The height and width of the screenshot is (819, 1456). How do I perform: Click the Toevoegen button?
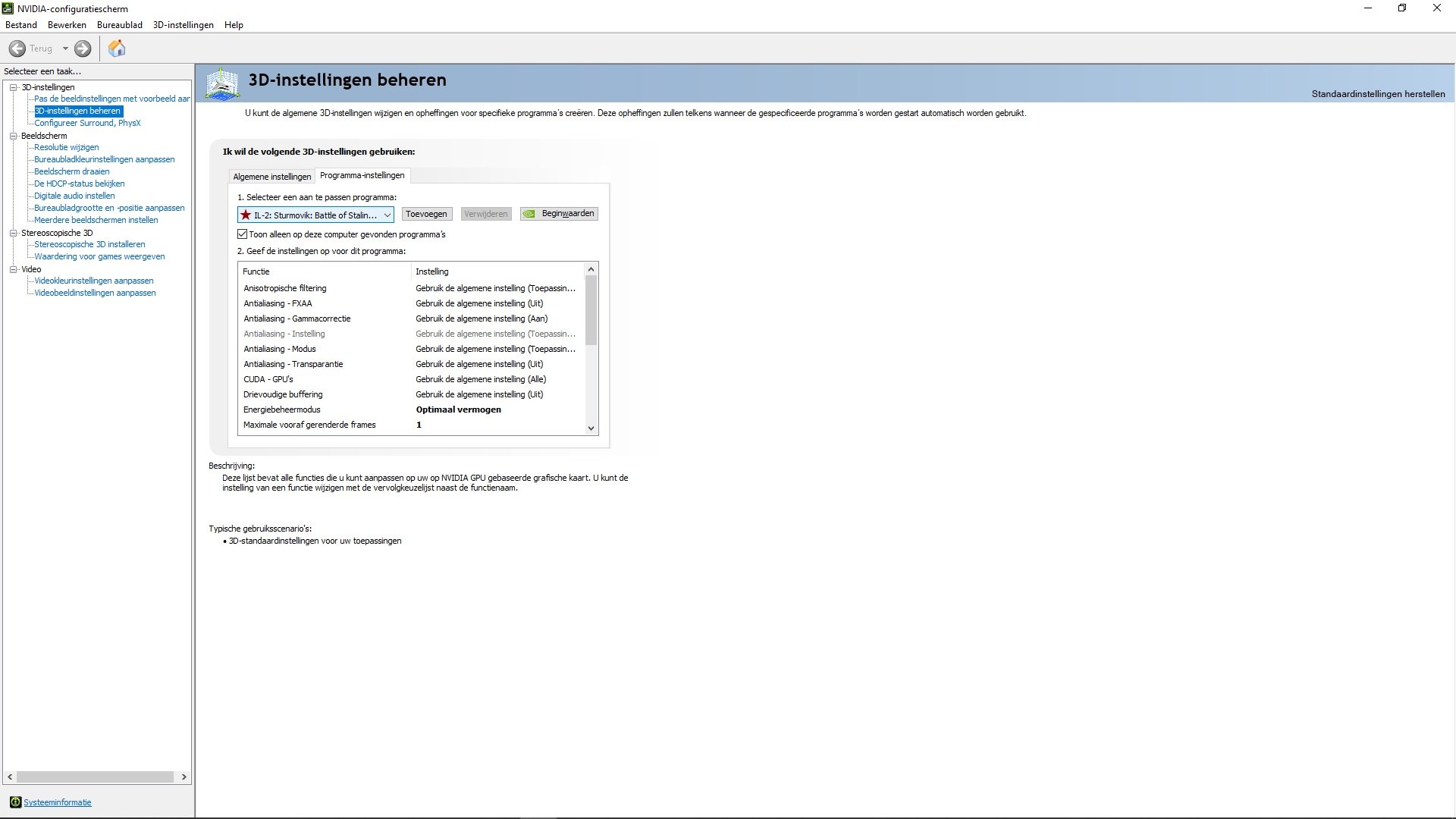(426, 214)
